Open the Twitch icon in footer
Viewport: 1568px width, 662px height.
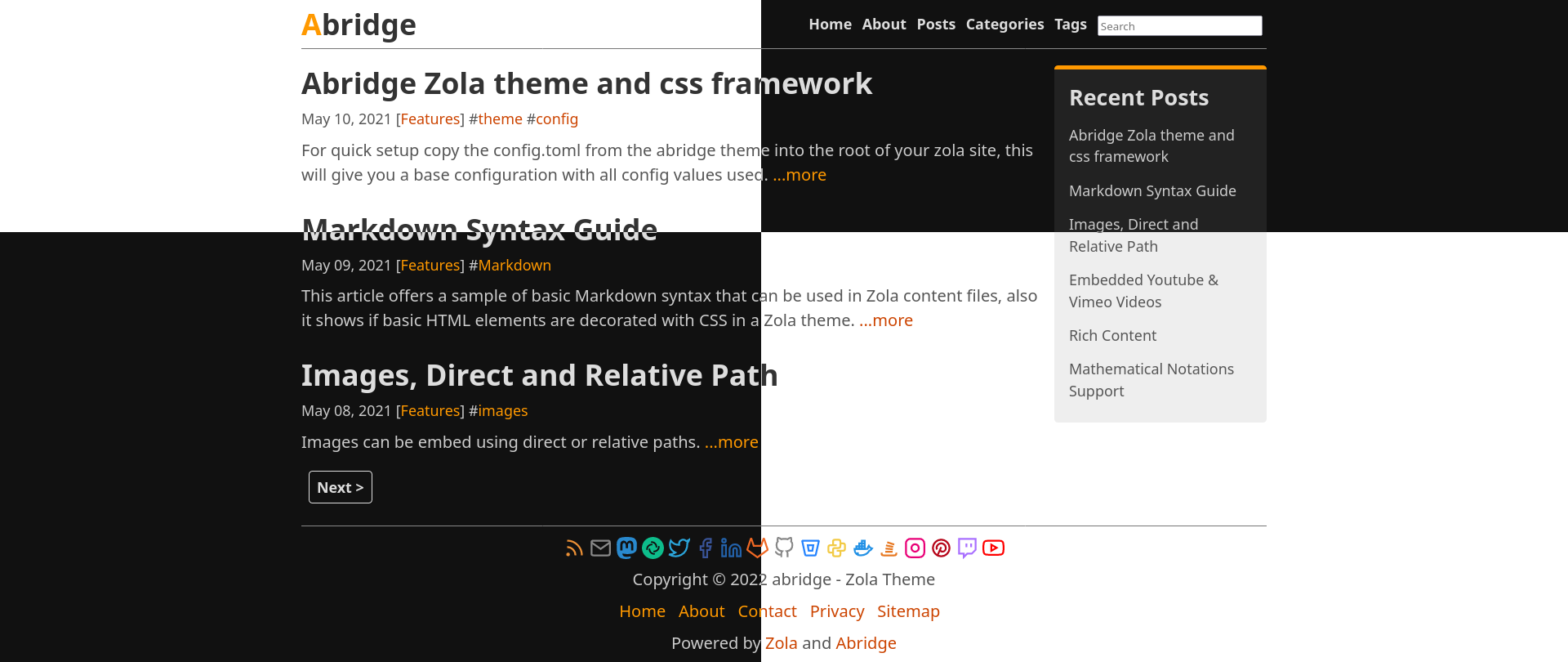point(967,548)
